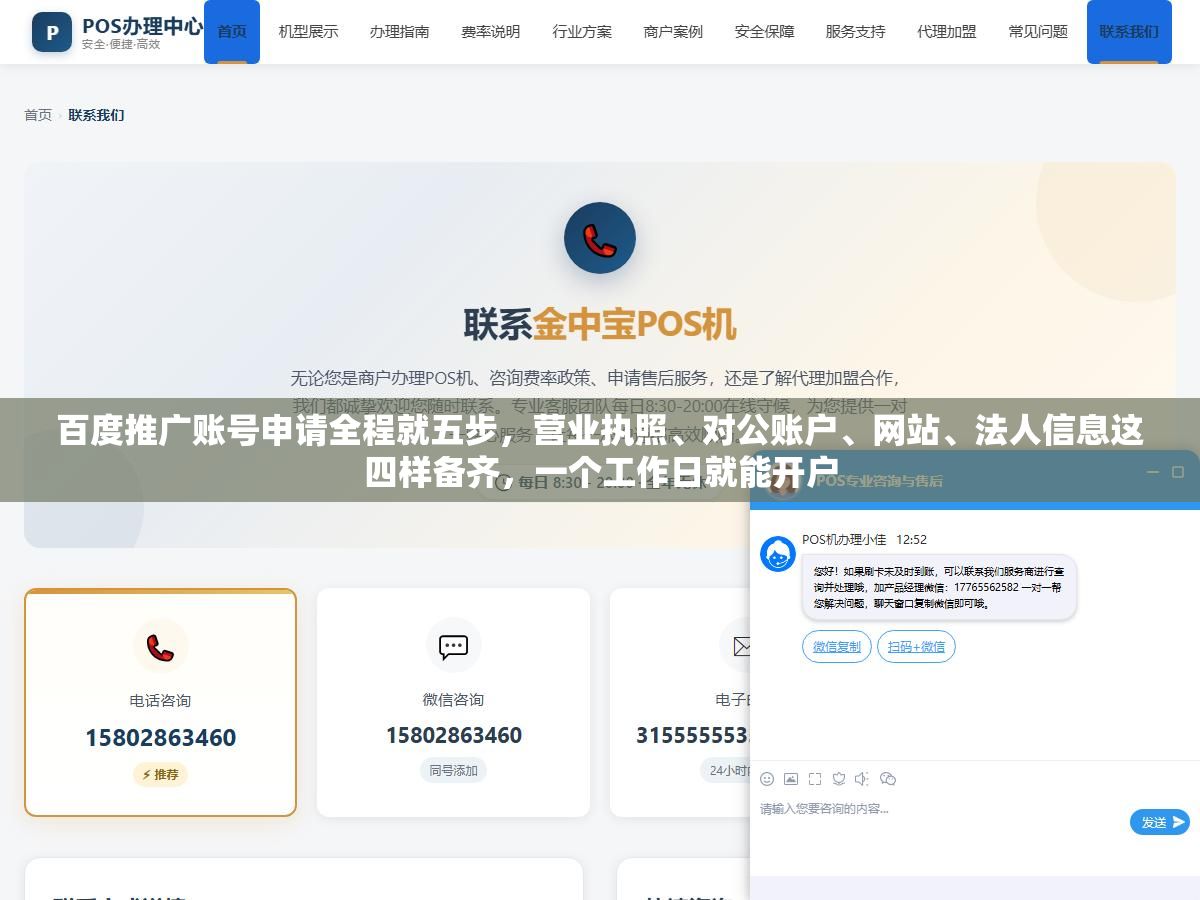Toggle the sound speaker icon in chat

(x=862, y=779)
